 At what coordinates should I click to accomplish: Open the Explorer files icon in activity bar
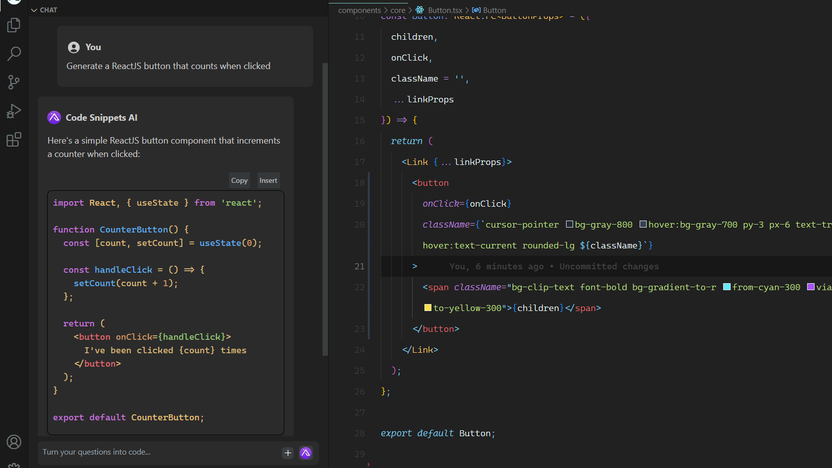click(14, 25)
